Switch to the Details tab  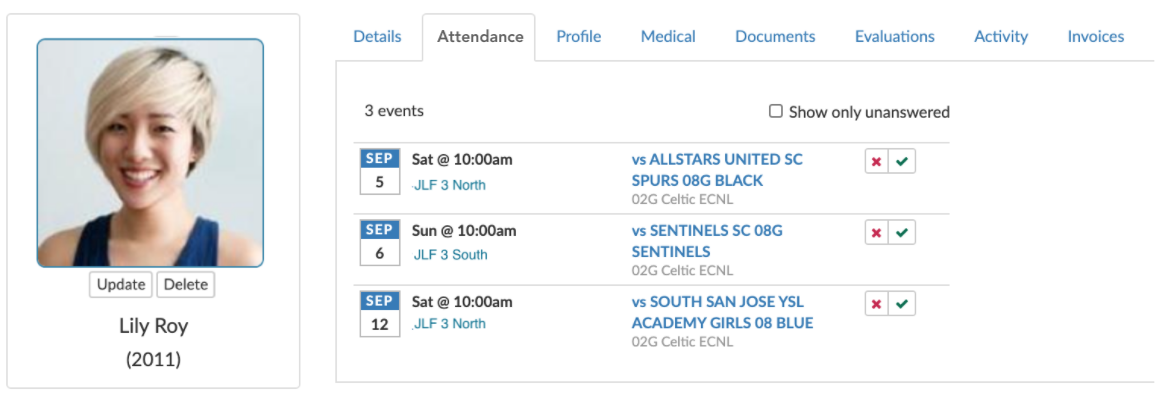pos(377,36)
